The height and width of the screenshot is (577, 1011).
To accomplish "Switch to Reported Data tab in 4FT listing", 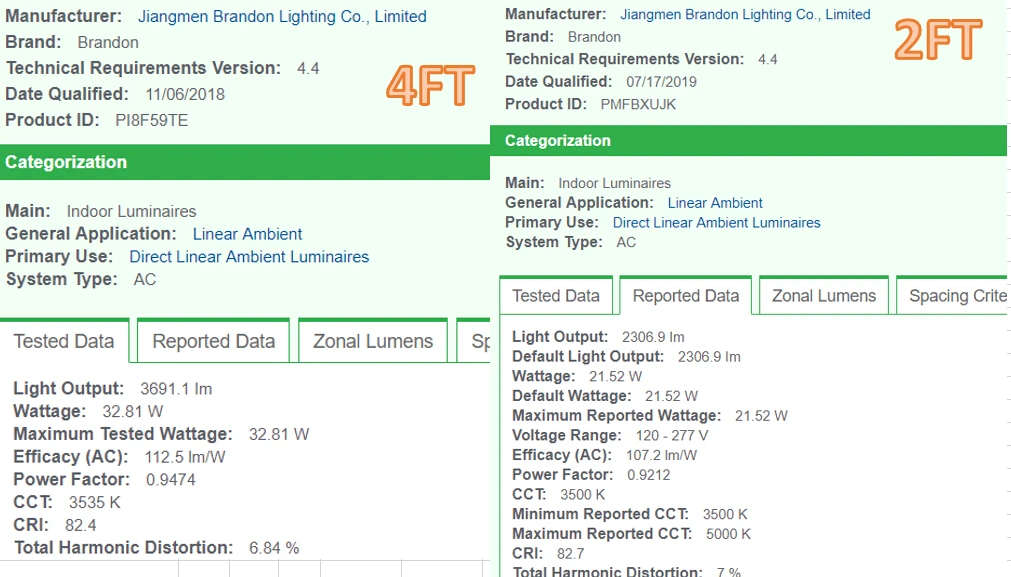I will [x=213, y=341].
